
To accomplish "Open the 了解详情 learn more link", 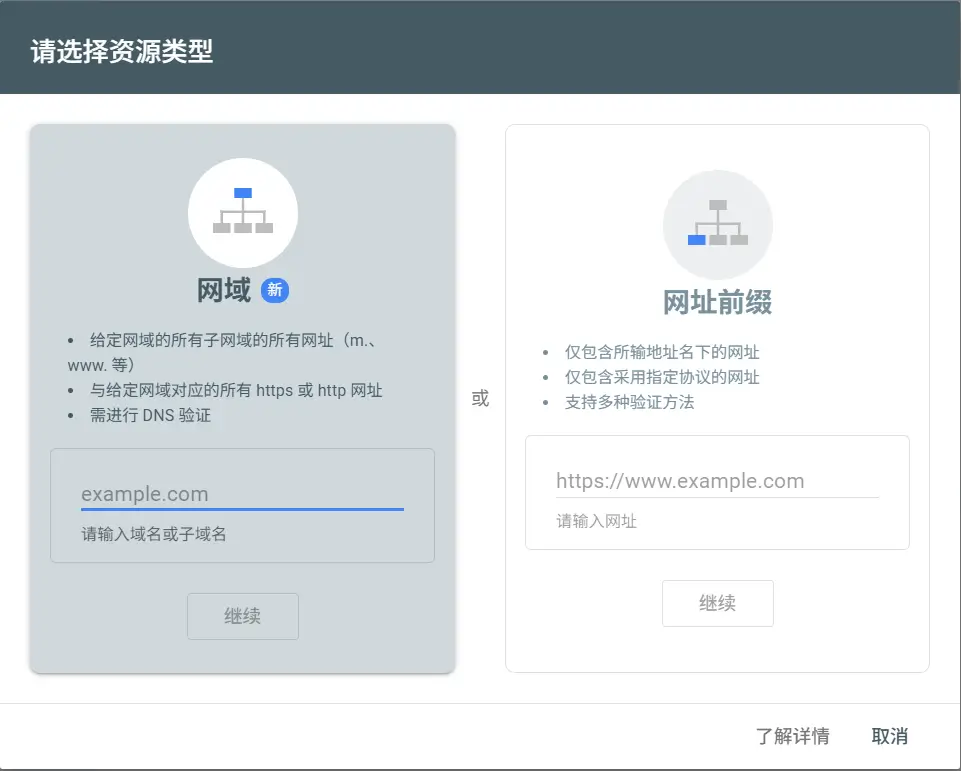I will (792, 737).
